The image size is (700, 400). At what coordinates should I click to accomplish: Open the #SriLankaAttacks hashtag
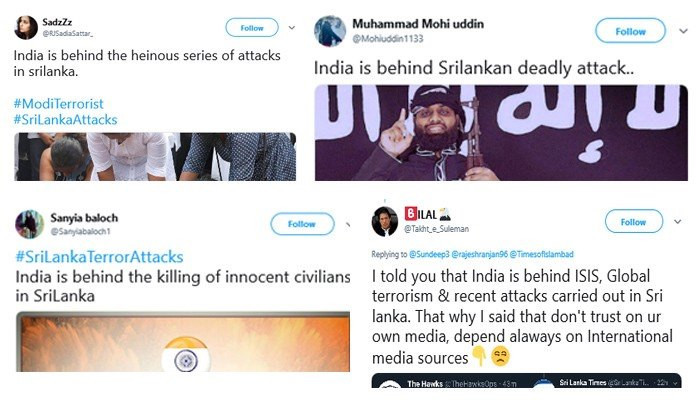point(65,119)
